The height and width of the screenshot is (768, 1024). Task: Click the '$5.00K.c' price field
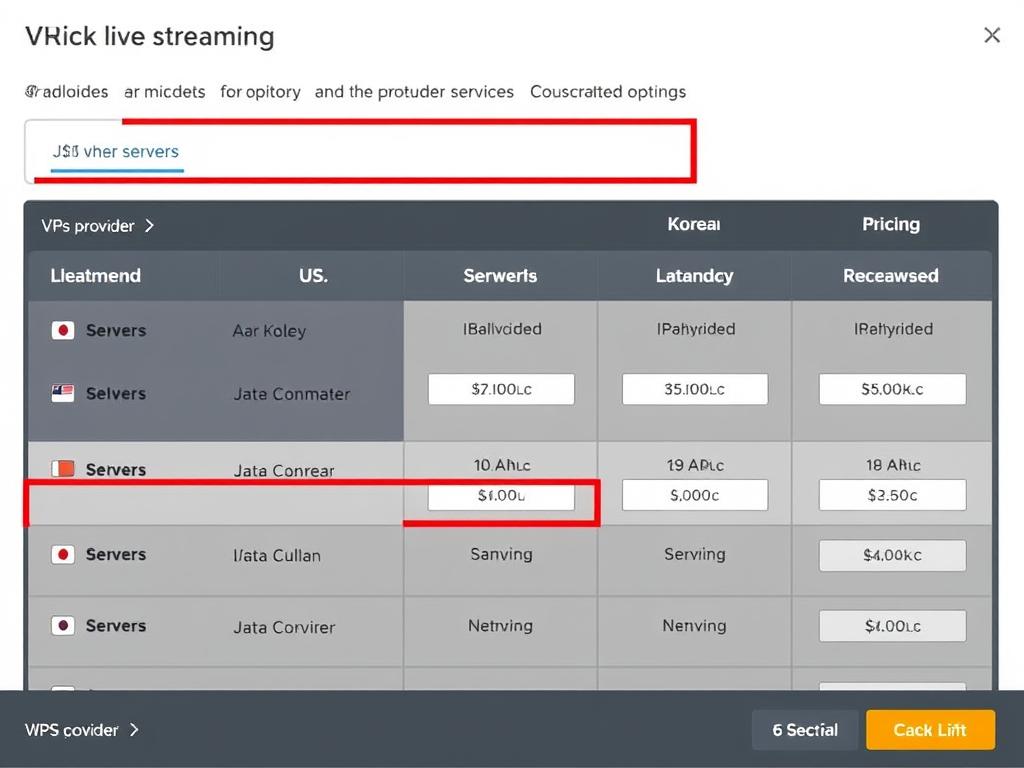point(892,389)
